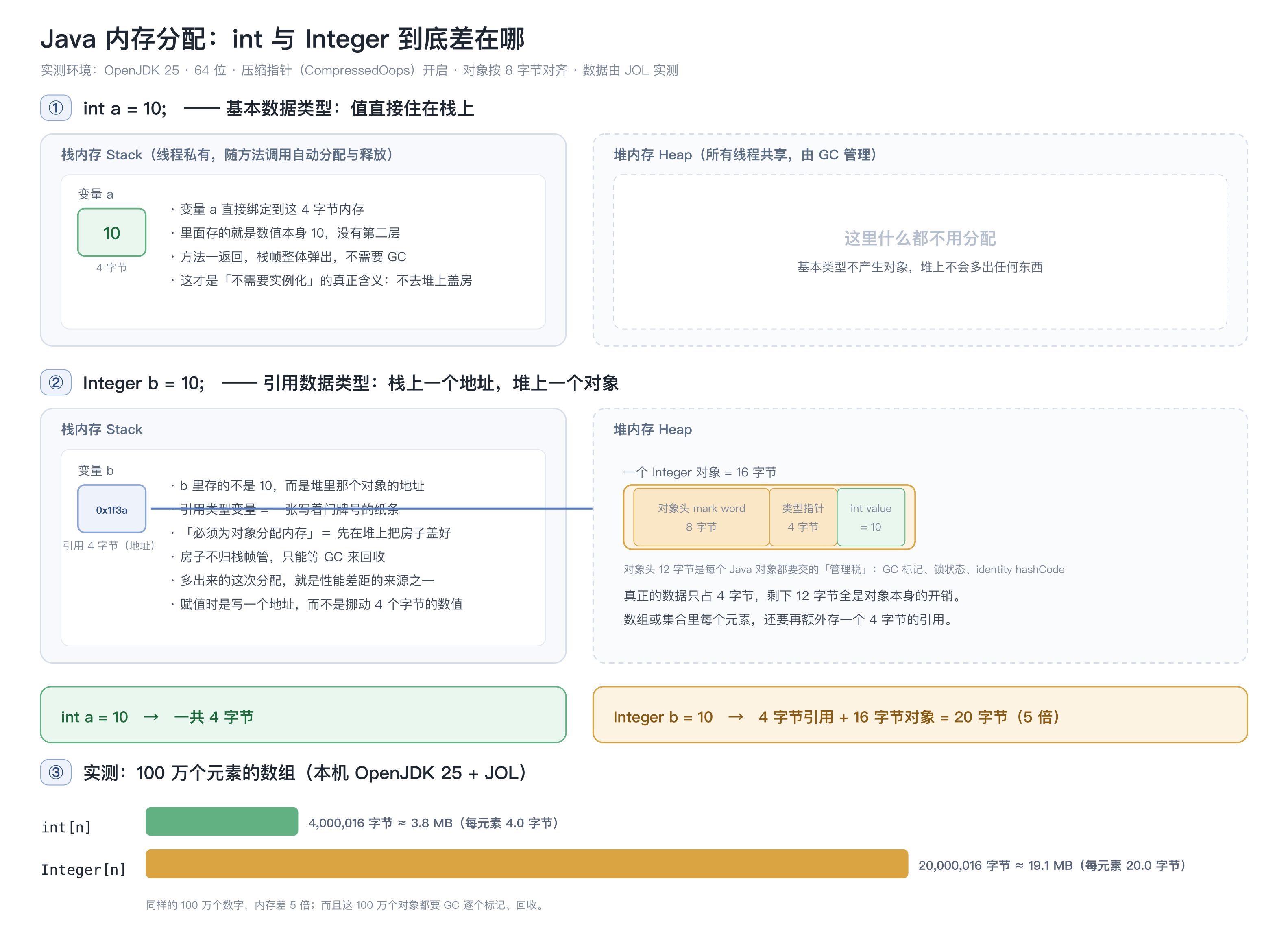Image resolution: width=1288 pixels, height=941 pixels.
Task: Click the orange Integer[n] memory bar
Action: coord(527,864)
